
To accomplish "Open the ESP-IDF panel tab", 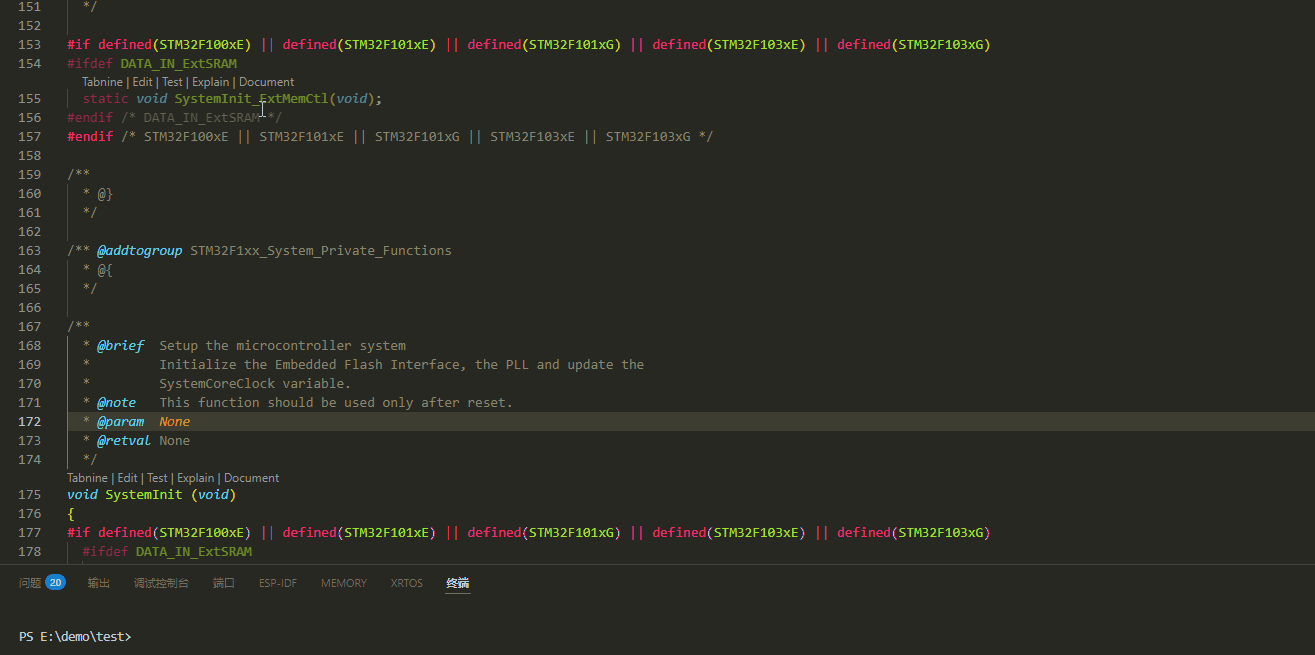I will point(278,582).
